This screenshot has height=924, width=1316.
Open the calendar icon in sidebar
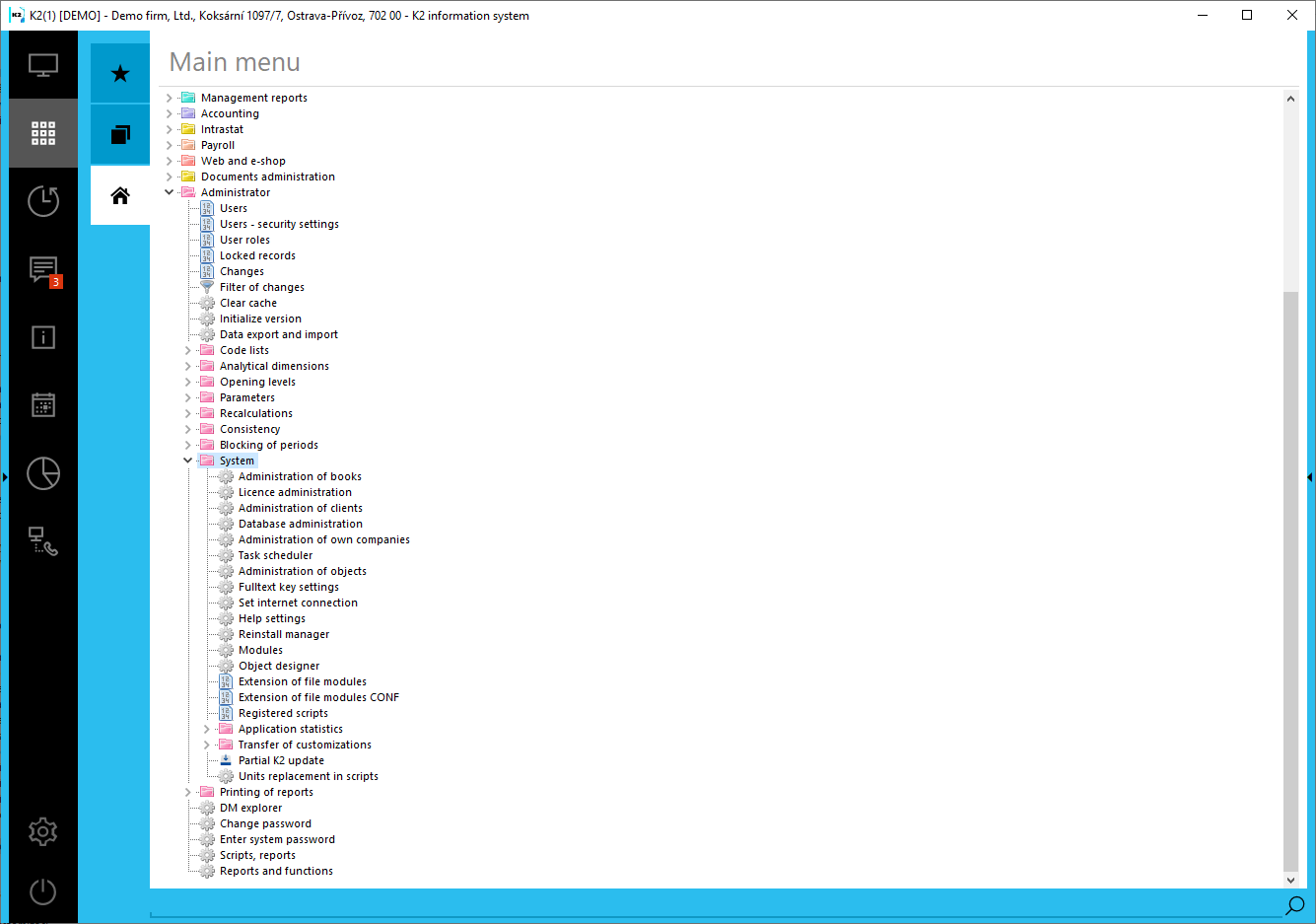tap(42, 404)
